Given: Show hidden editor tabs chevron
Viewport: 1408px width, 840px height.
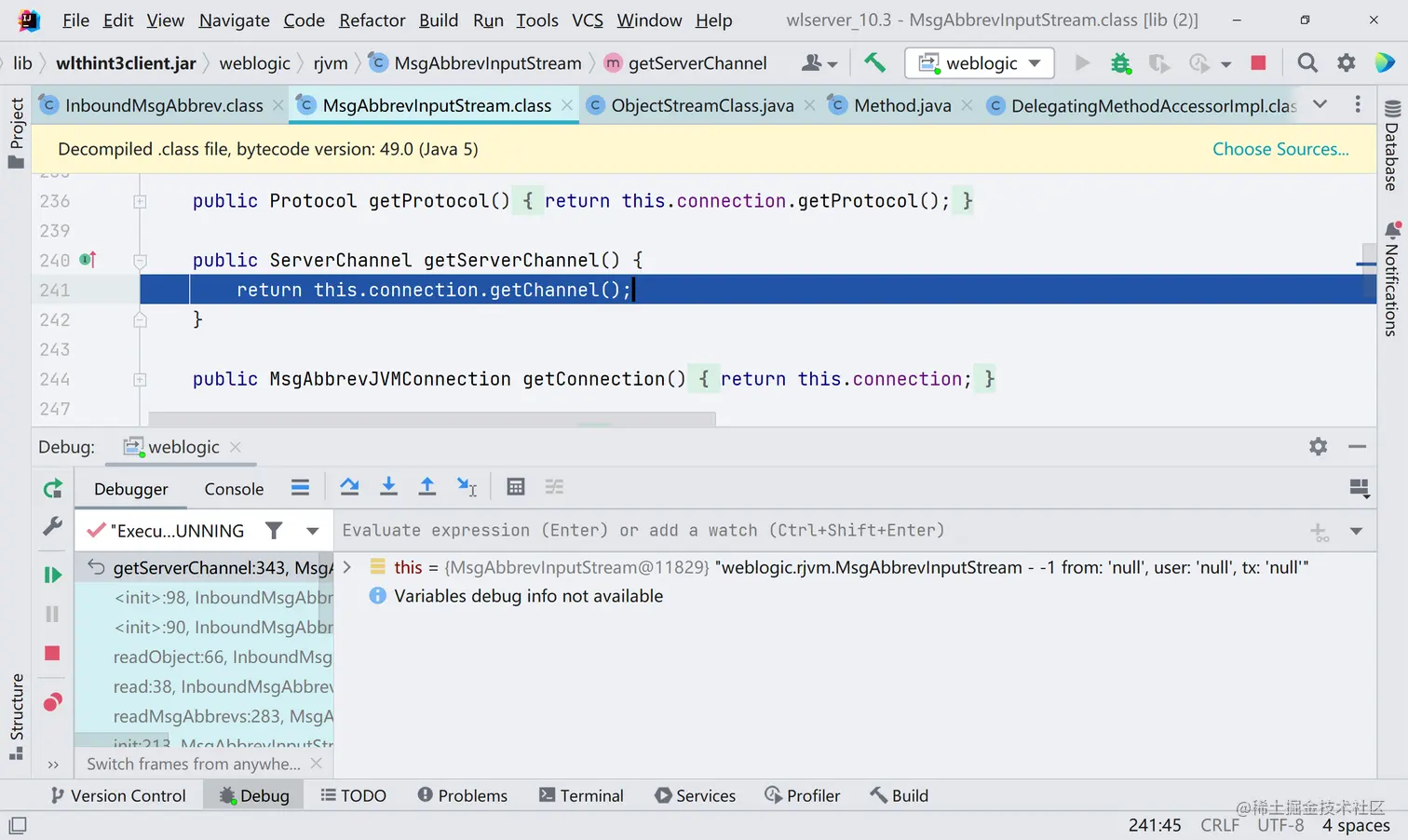Looking at the screenshot, I should [1320, 104].
